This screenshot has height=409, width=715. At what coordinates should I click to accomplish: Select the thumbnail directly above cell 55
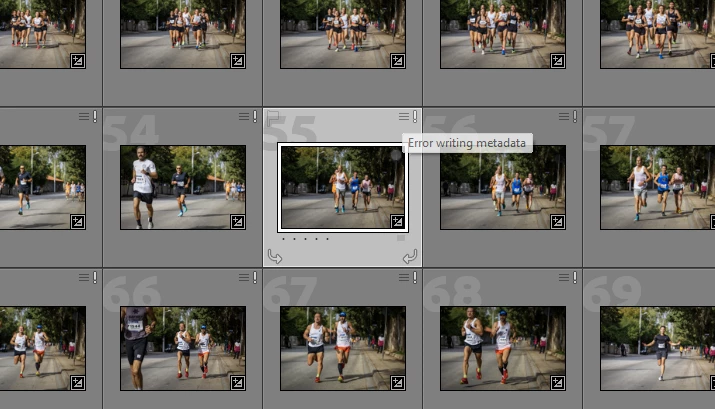(343, 34)
